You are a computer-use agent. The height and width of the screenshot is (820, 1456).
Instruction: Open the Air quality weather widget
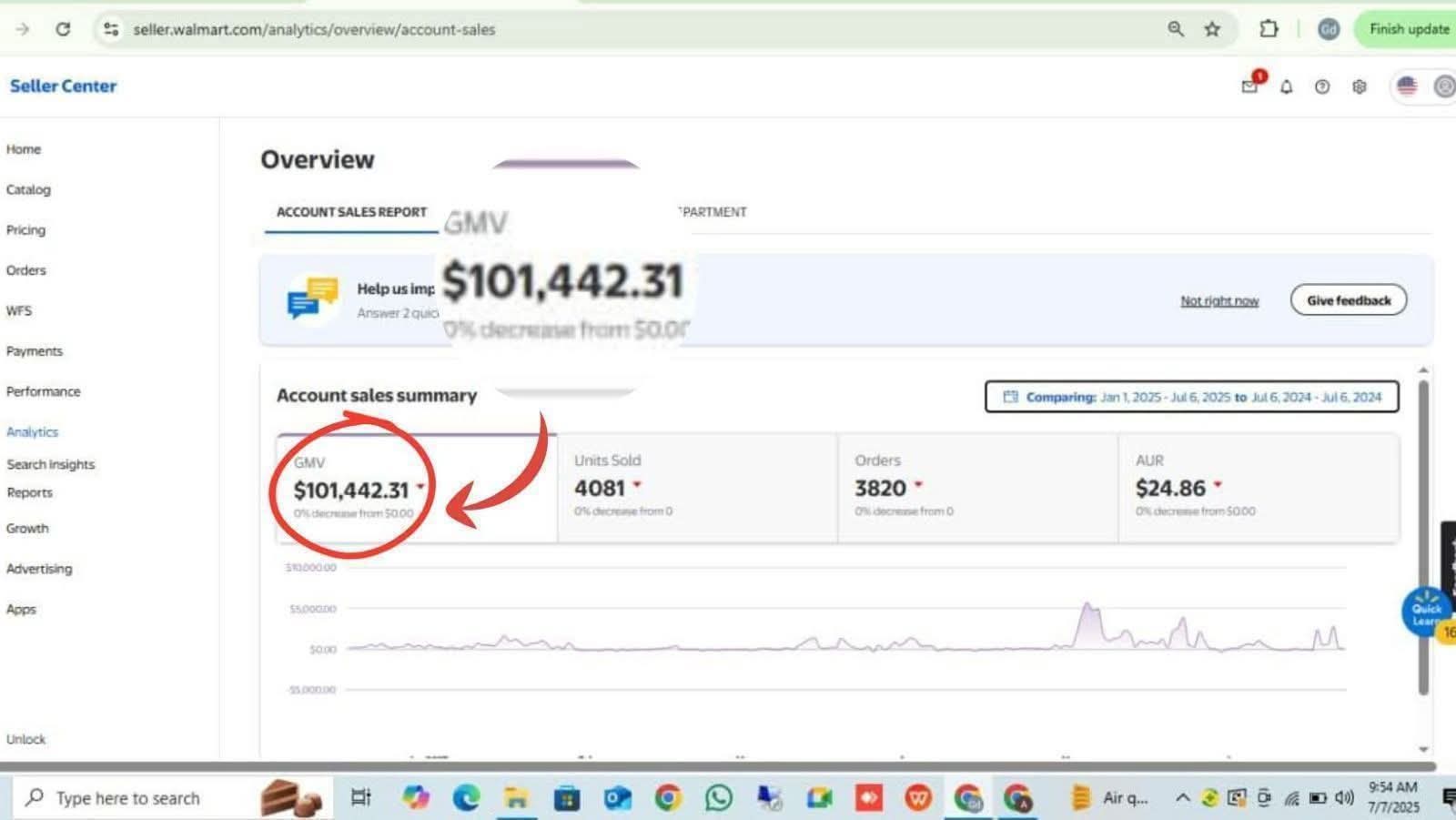point(1109,798)
